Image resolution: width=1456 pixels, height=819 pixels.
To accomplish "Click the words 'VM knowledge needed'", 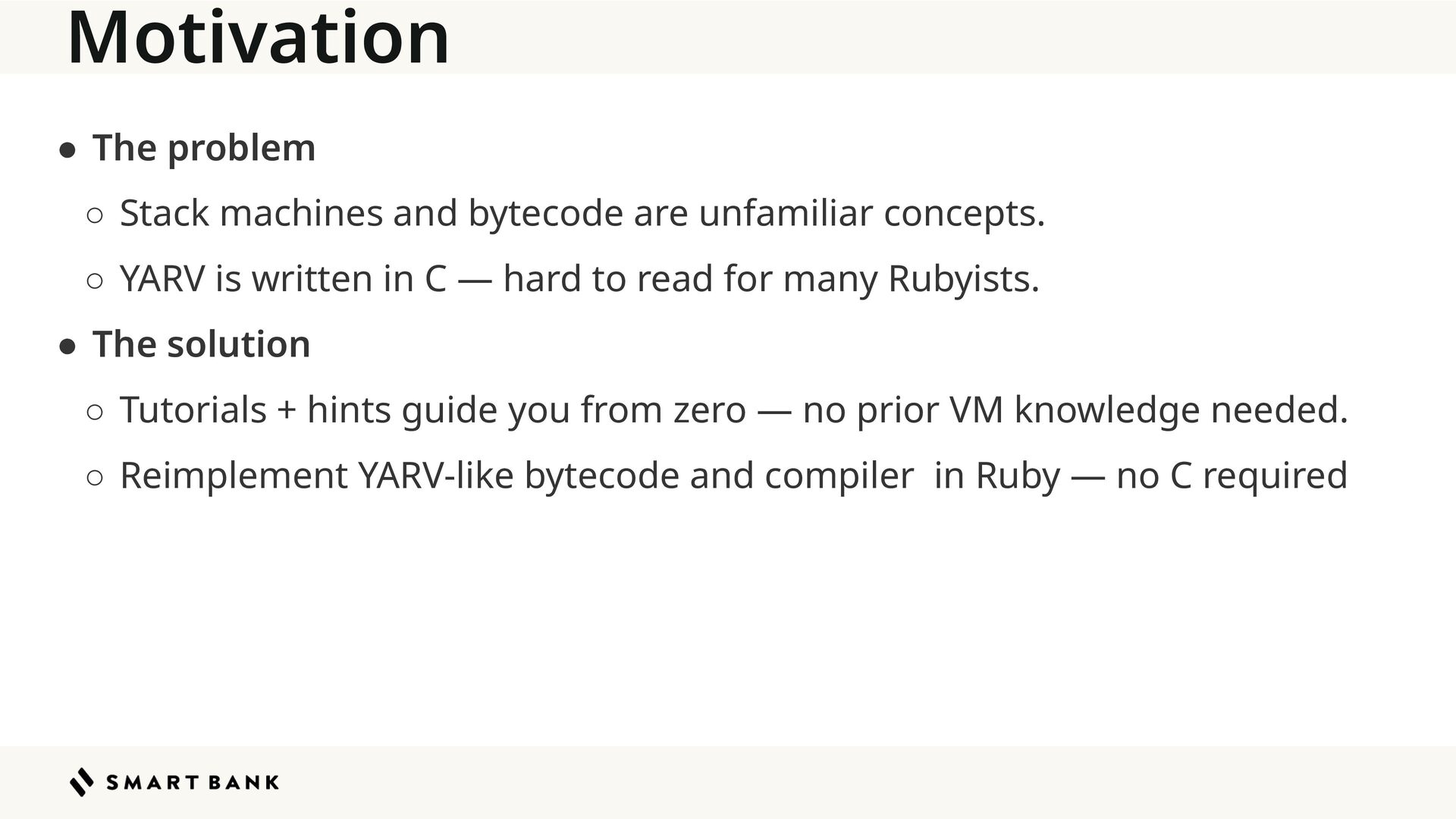I will 1148,410.
